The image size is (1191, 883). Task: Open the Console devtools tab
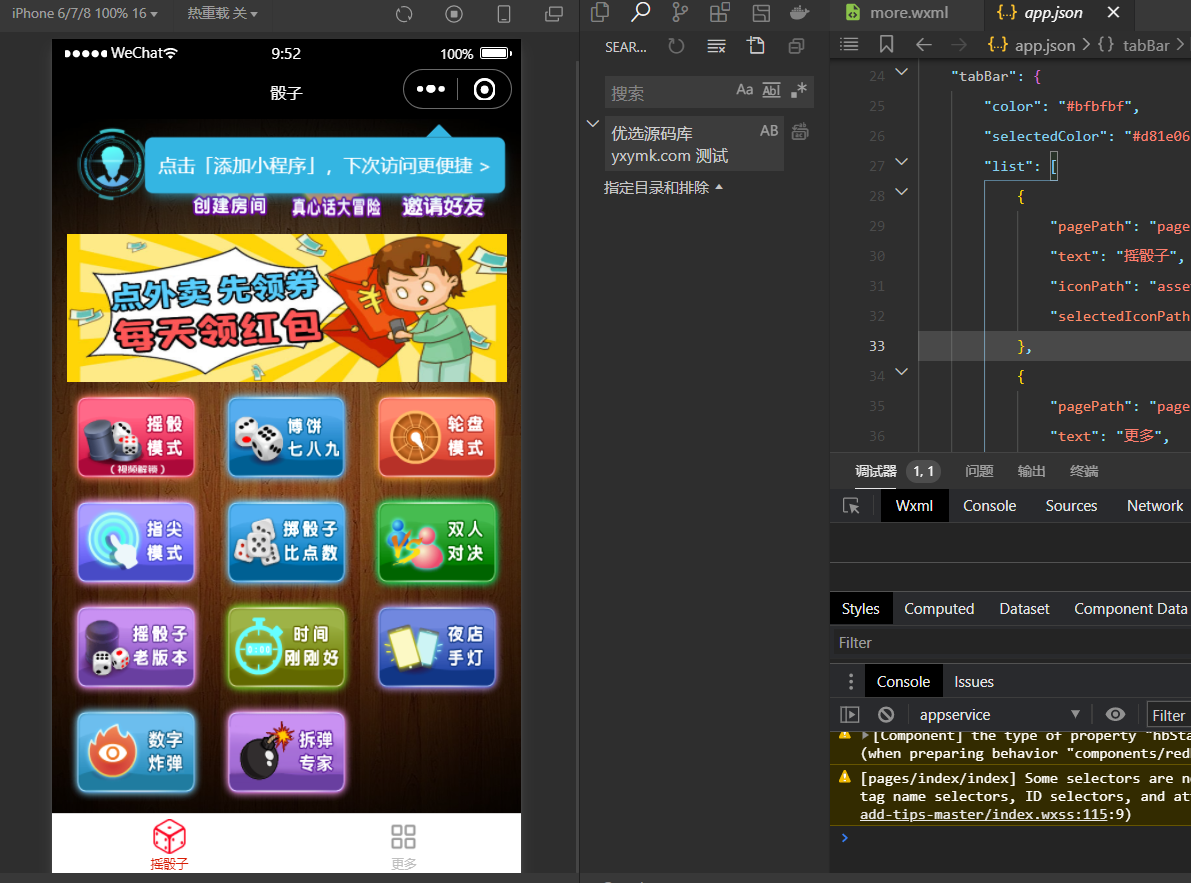(989, 506)
